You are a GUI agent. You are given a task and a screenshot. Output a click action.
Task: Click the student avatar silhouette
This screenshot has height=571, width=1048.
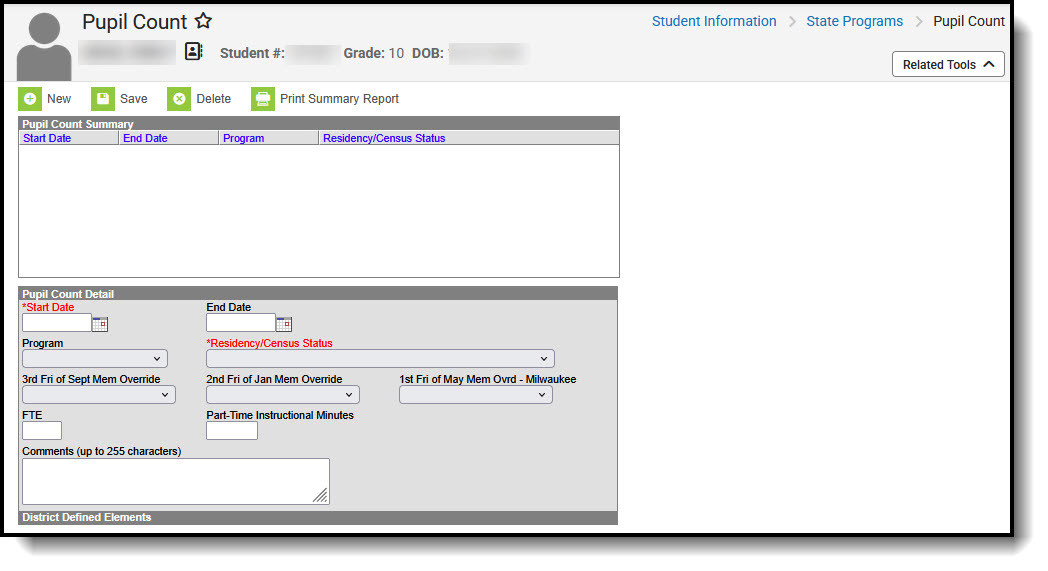click(x=44, y=46)
